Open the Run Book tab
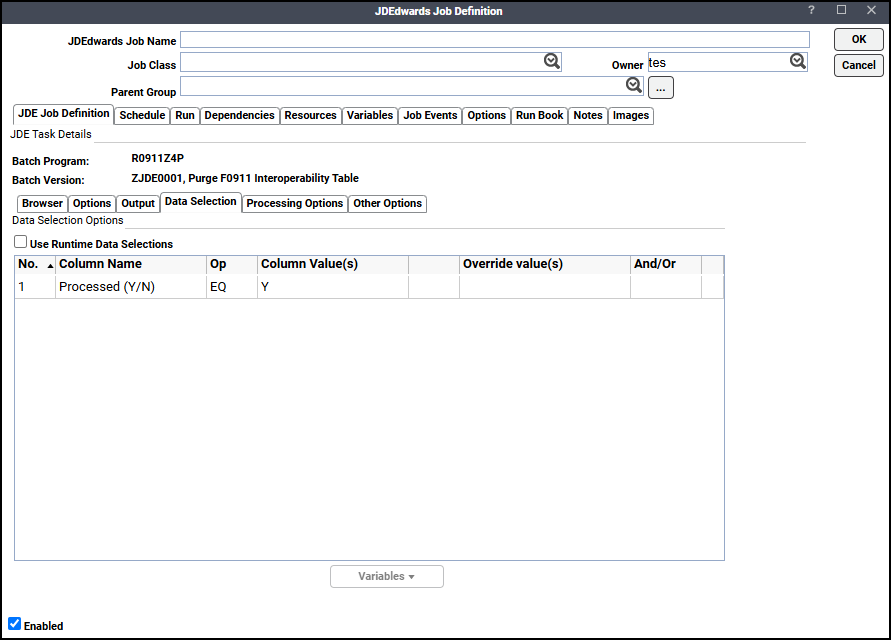 point(539,115)
